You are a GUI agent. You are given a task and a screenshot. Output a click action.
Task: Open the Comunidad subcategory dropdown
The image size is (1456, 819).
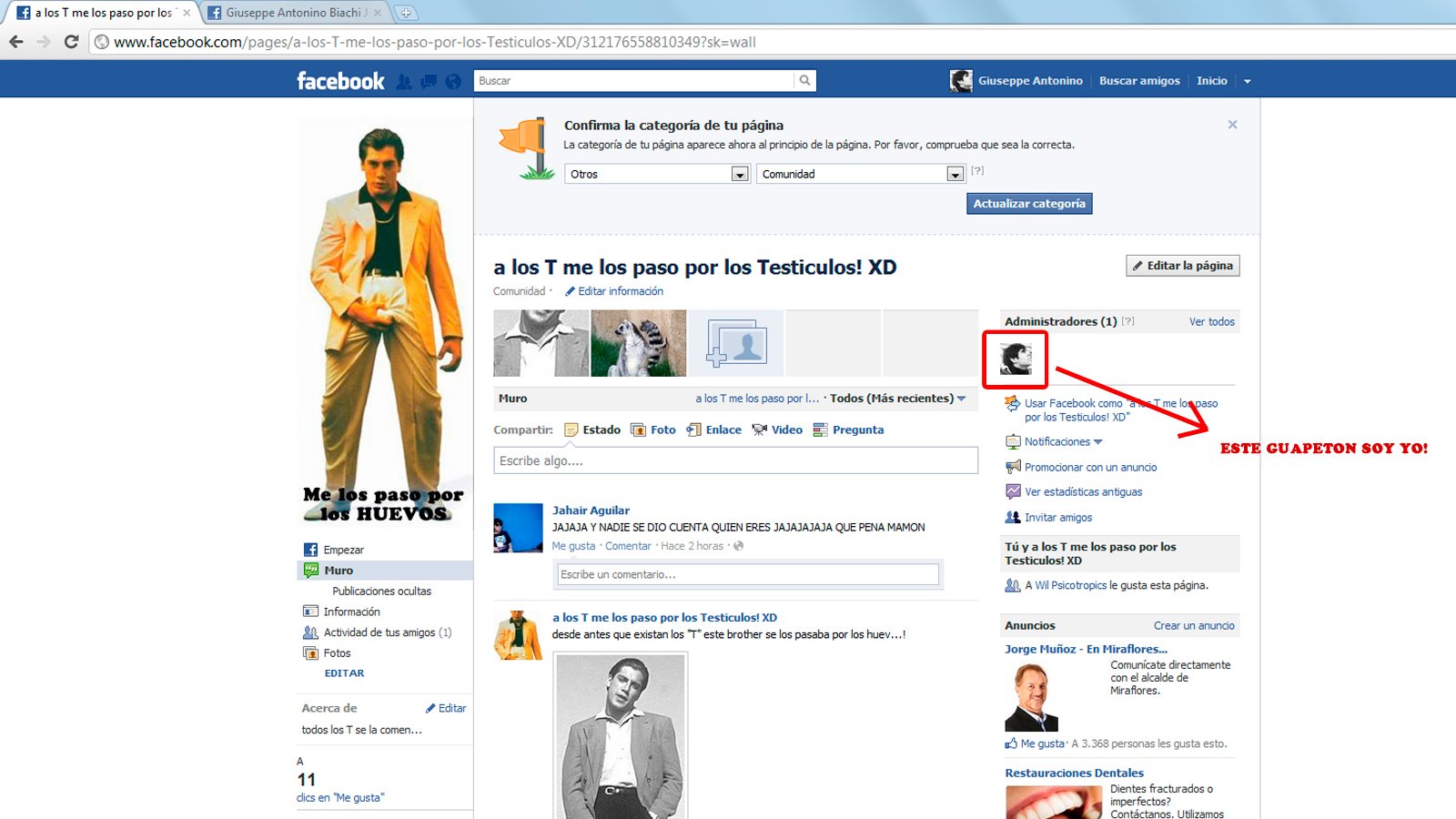860,174
